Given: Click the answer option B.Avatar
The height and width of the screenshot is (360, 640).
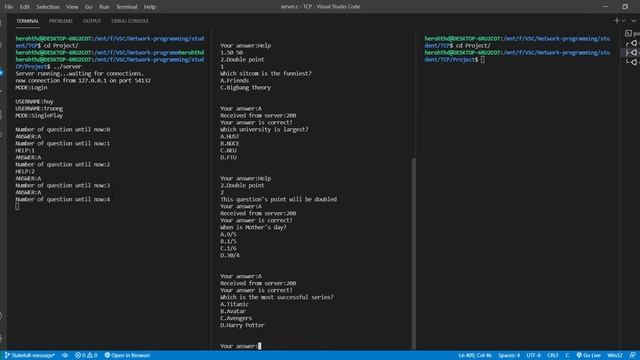Looking at the screenshot, I should coord(233,311).
